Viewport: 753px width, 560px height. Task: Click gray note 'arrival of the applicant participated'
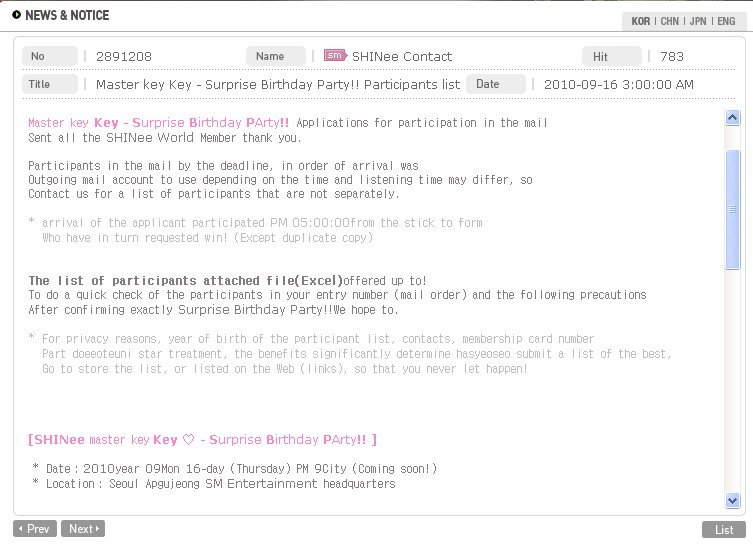coord(255,223)
